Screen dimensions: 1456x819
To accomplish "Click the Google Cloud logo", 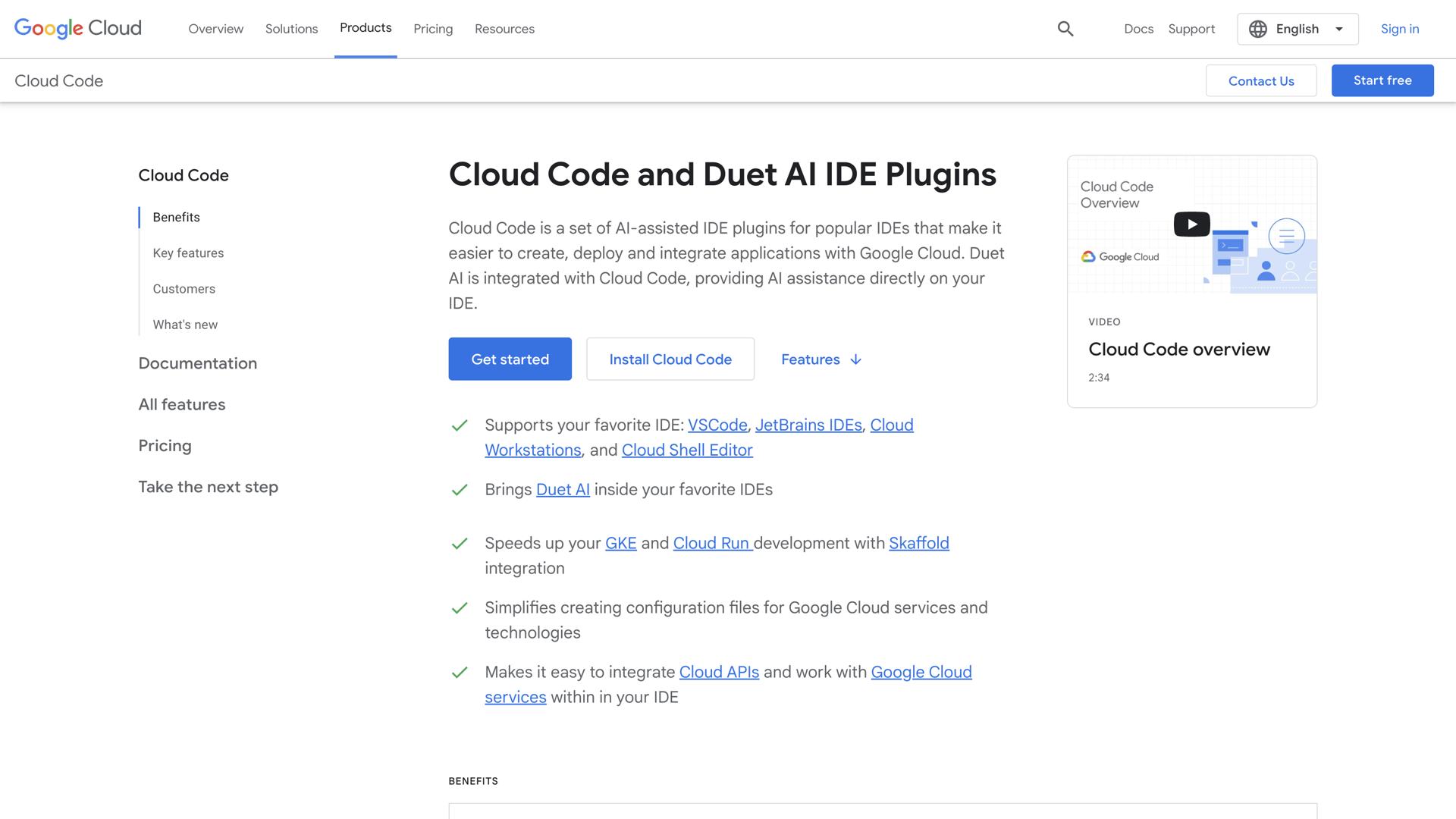I will click(77, 28).
